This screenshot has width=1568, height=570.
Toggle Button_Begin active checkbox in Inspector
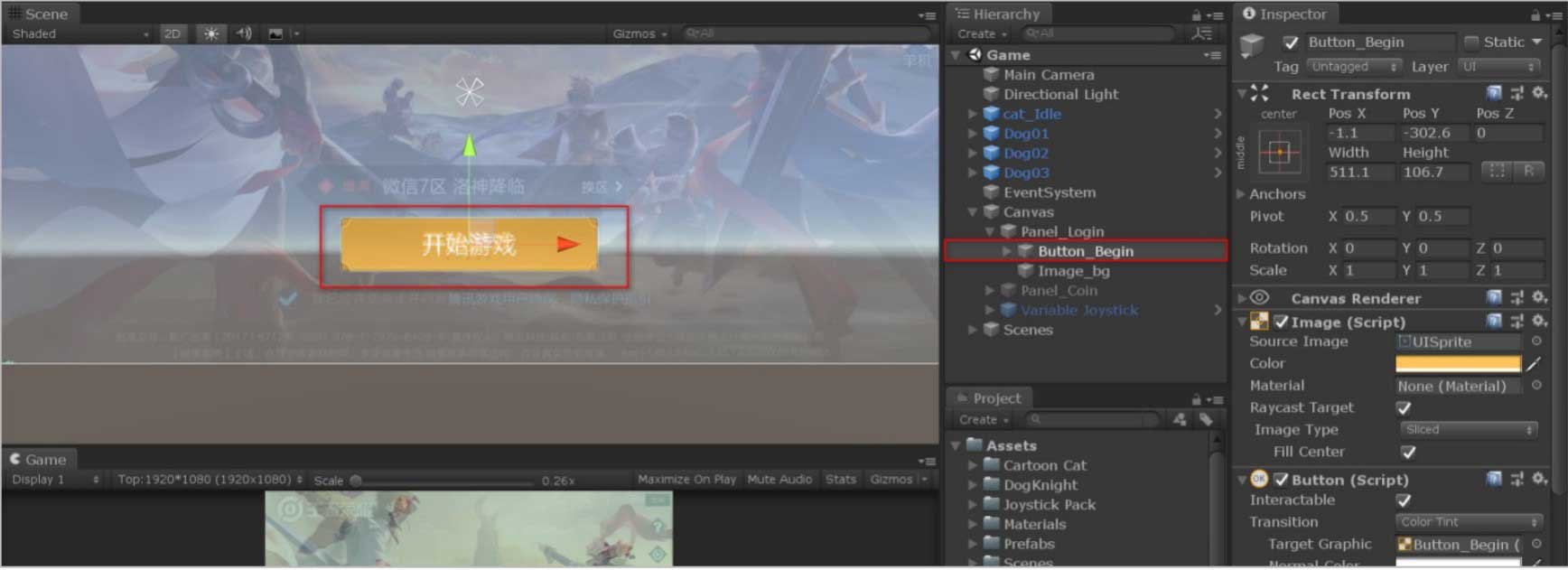pyautogui.click(x=1291, y=42)
